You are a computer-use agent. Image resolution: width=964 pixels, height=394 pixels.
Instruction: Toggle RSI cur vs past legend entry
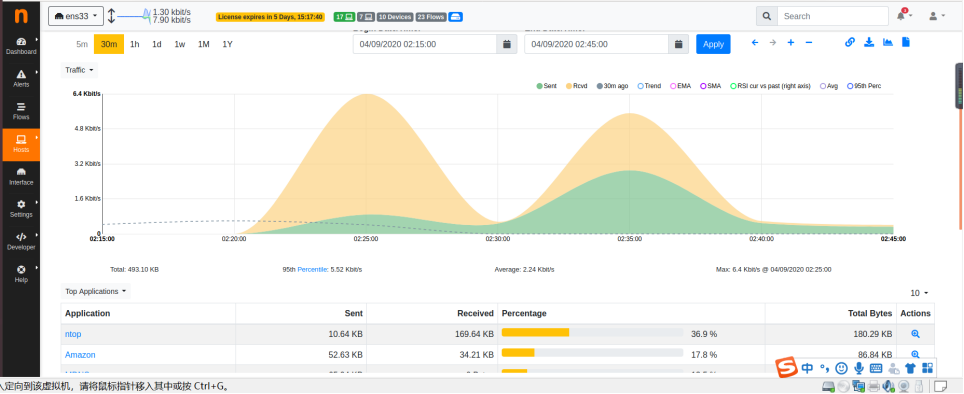pos(770,86)
